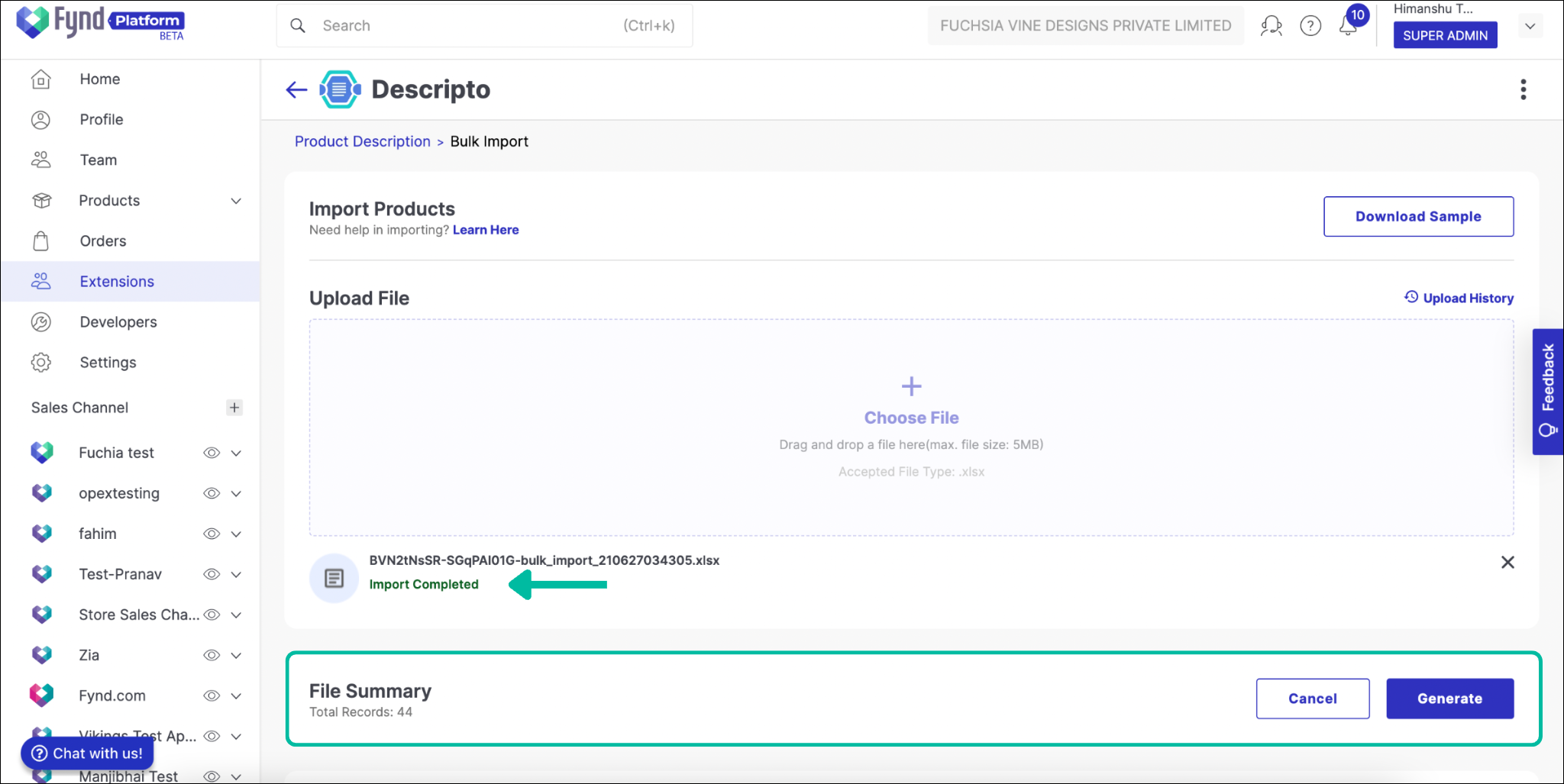
Task: Click the Download Sample button
Action: tap(1417, 216)
